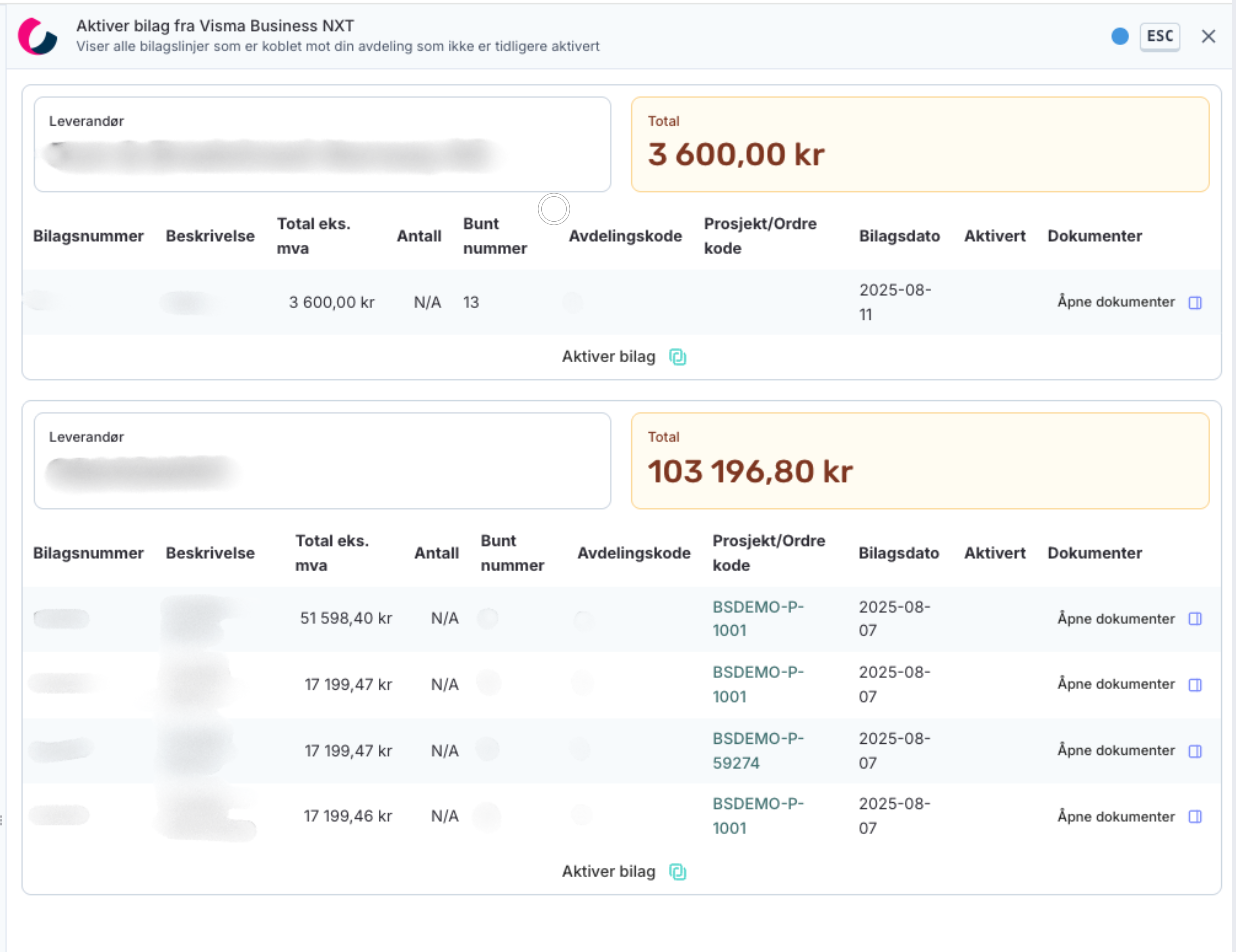
Task: Click the Aktiver bilag icon under the 3 600,00 kr total
Action: (677, 357)
